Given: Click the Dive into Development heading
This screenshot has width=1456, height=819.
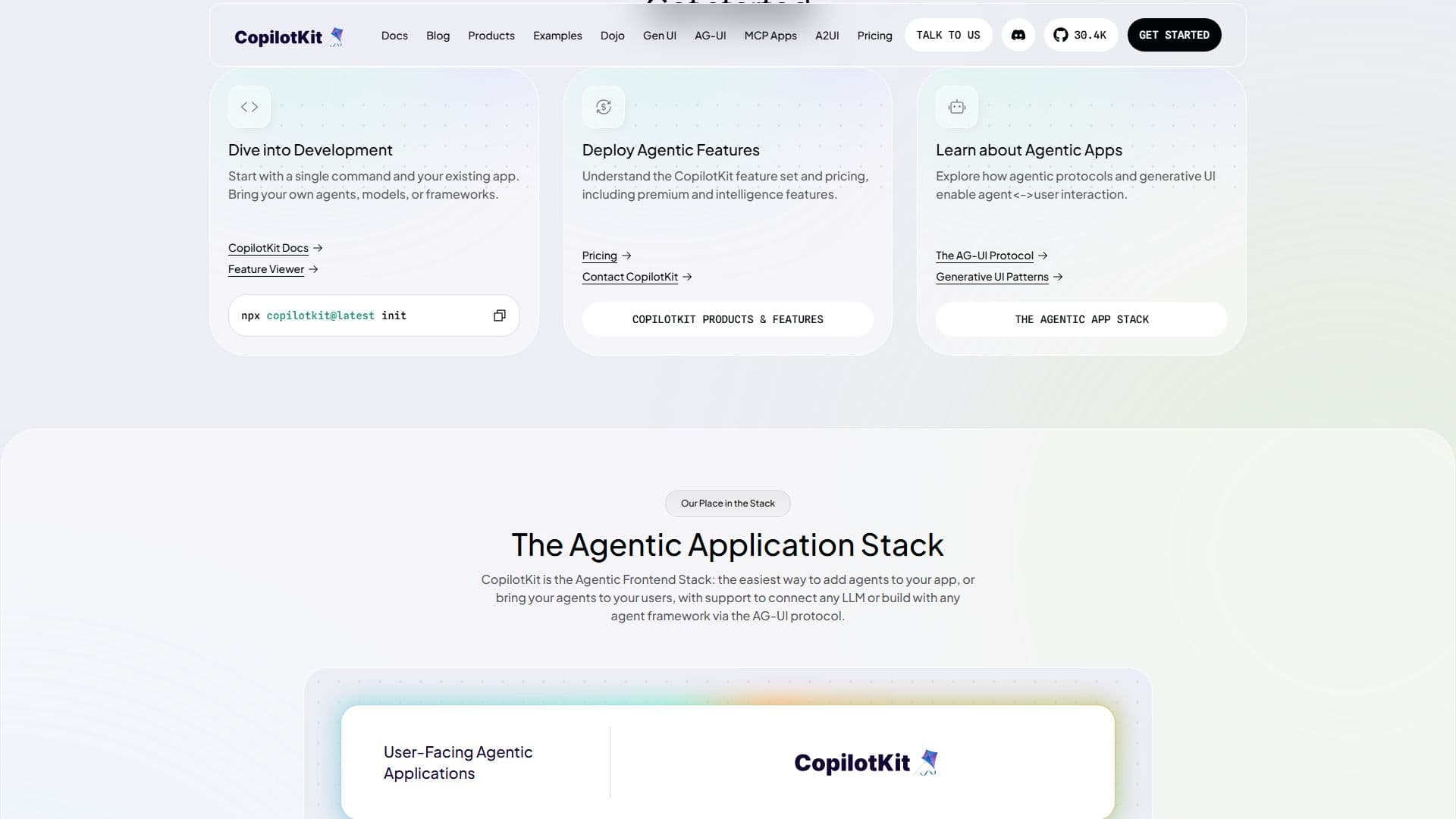Looking at the screenshot, I should pos(310,150).
